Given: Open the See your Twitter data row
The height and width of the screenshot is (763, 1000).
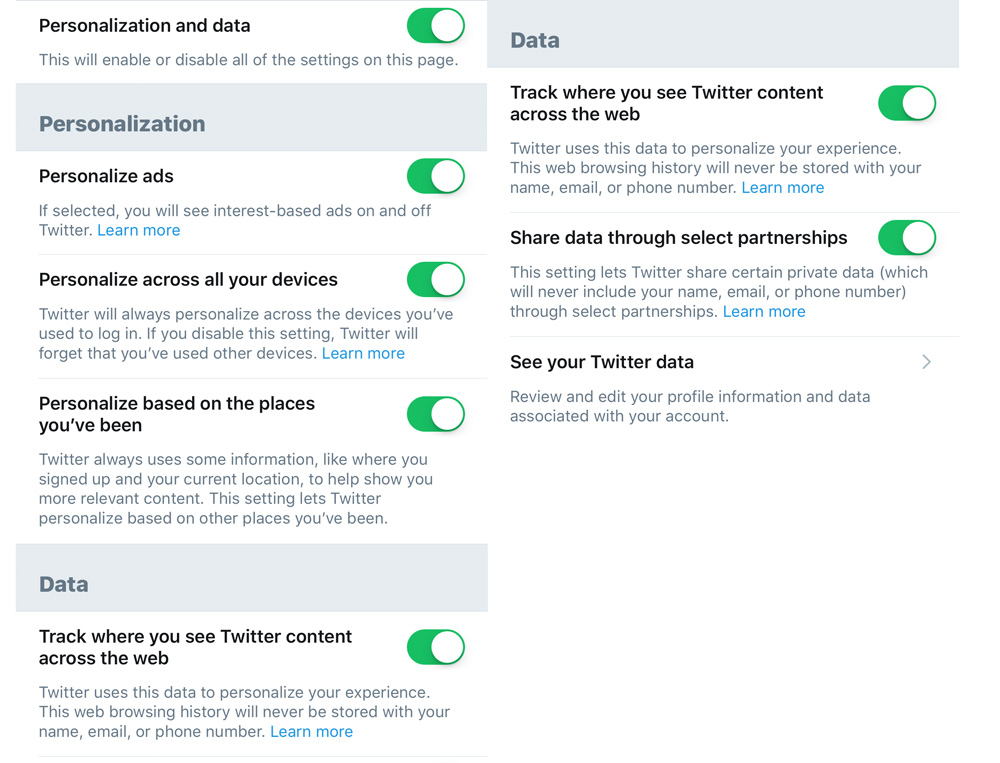Looking at the screenshot, I should (602, 362).
